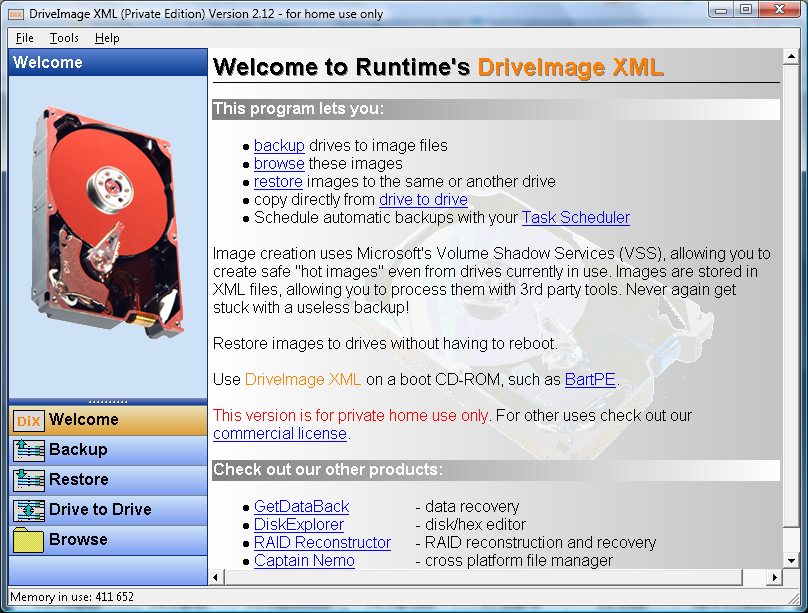The width and height of the screenshot is (808, 613).
Task: Select the Browse label in the navigation pane
Action: (78, 539)
